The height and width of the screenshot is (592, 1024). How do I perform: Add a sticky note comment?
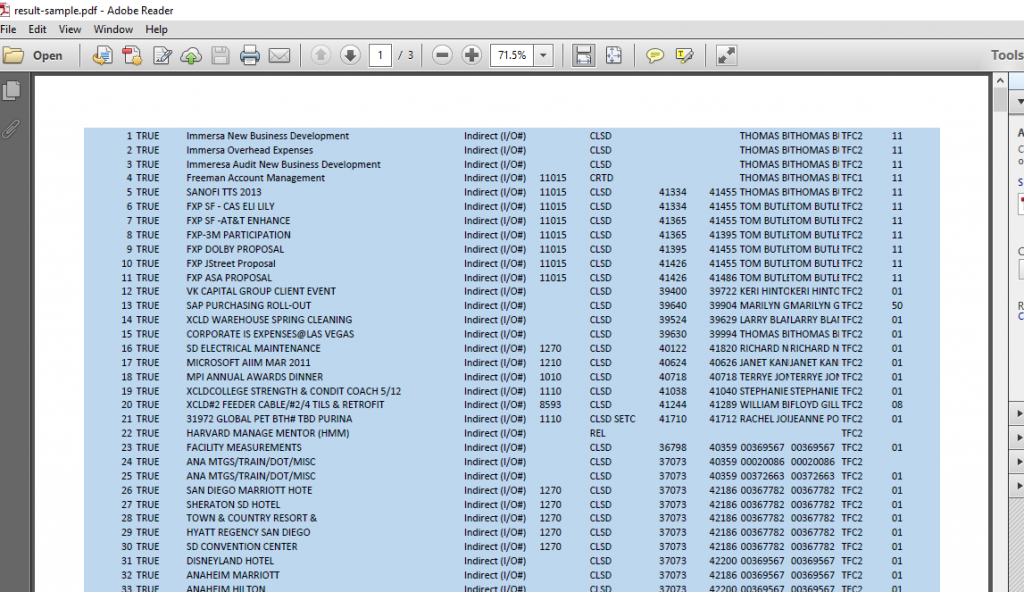(x=655, y=56)
